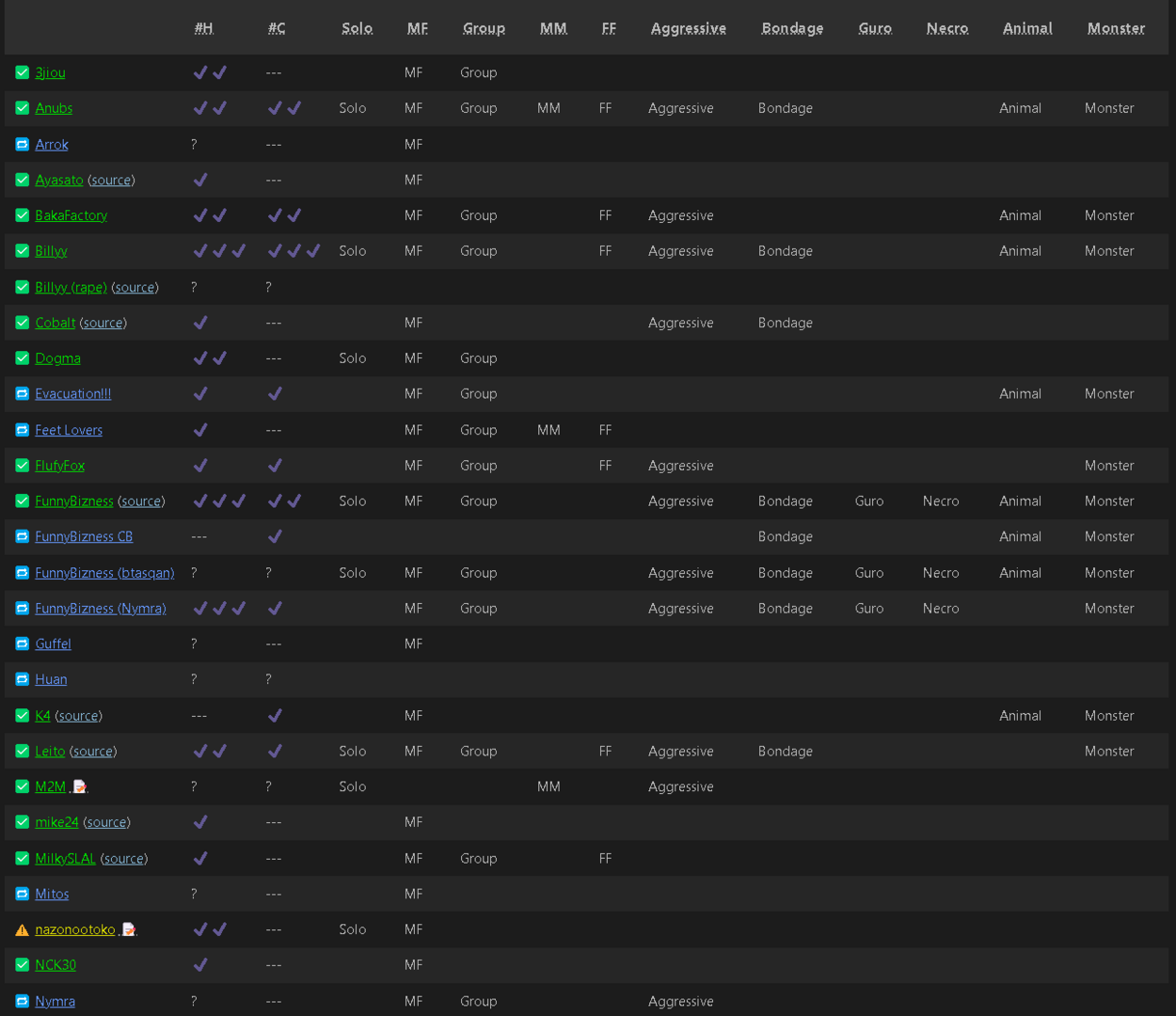Open the Billyy (rape) link
Viewport: 1176px width, 1016px height.
click(x=71, y=287)
